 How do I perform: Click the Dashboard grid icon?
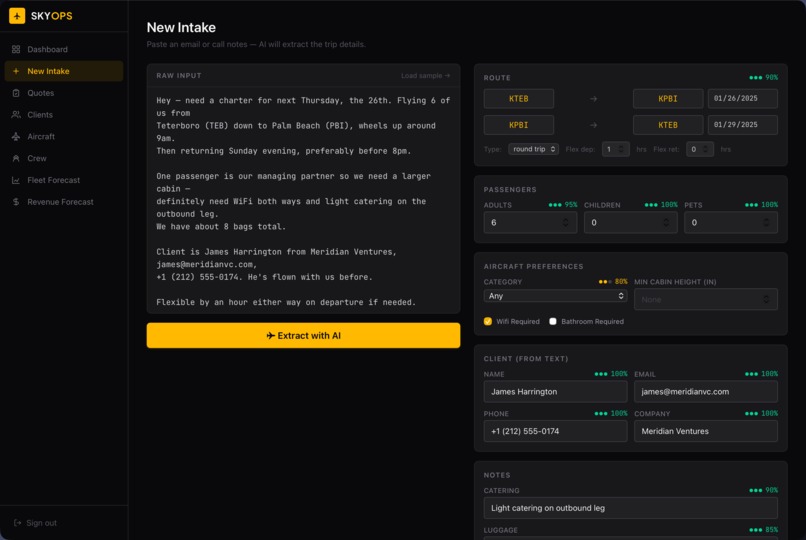tap(16, 49)
